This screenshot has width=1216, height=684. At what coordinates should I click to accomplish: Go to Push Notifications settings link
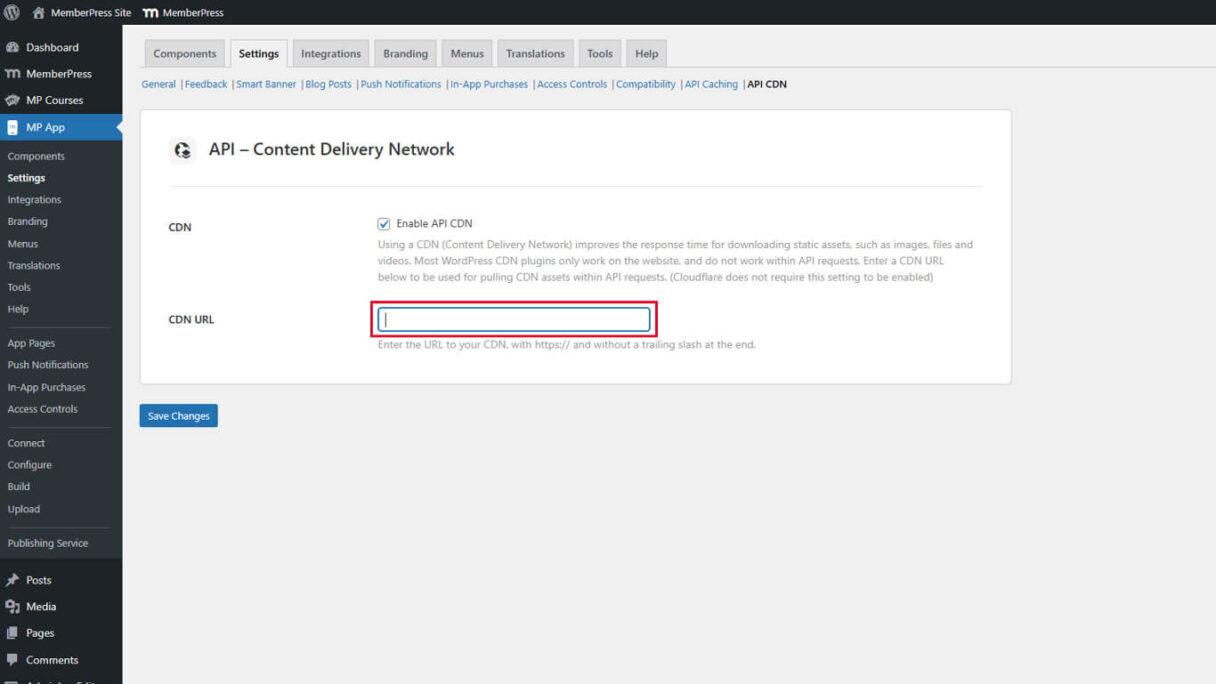tap(400, 84)
